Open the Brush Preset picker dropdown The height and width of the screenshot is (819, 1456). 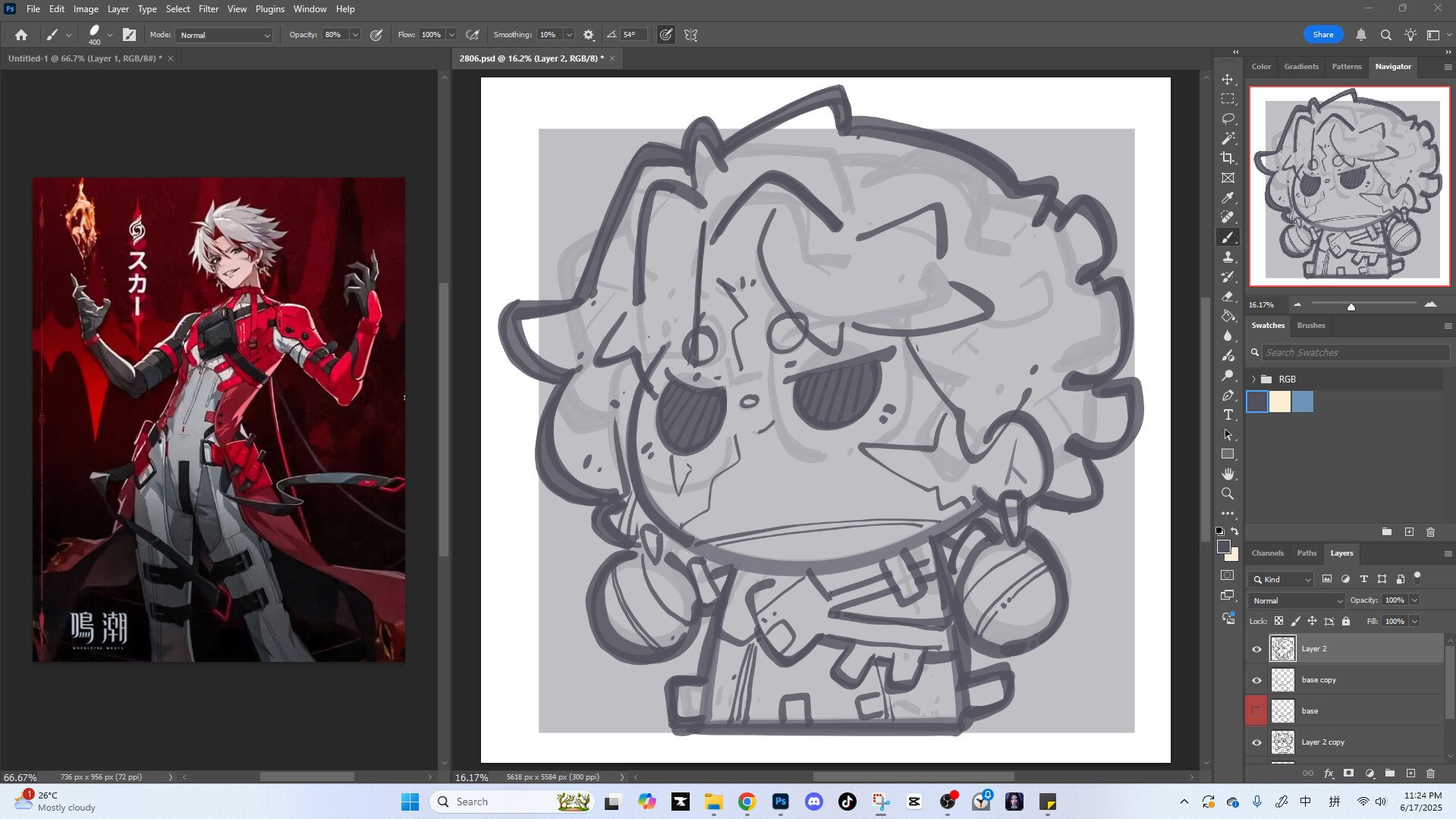click(x=110, y=35)
